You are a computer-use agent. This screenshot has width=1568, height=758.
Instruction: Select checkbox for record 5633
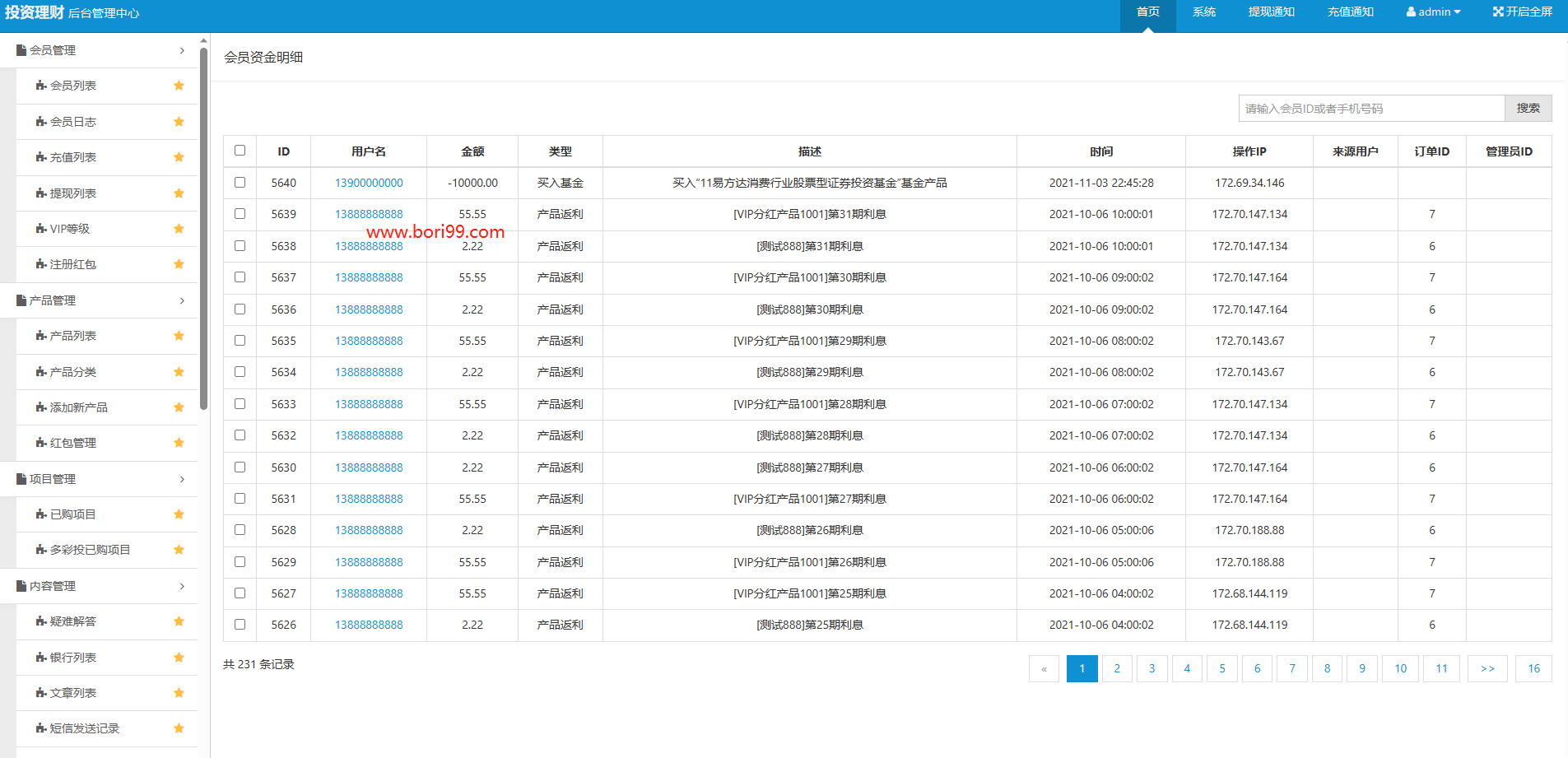pyautogui.click(x=240, y=404)
